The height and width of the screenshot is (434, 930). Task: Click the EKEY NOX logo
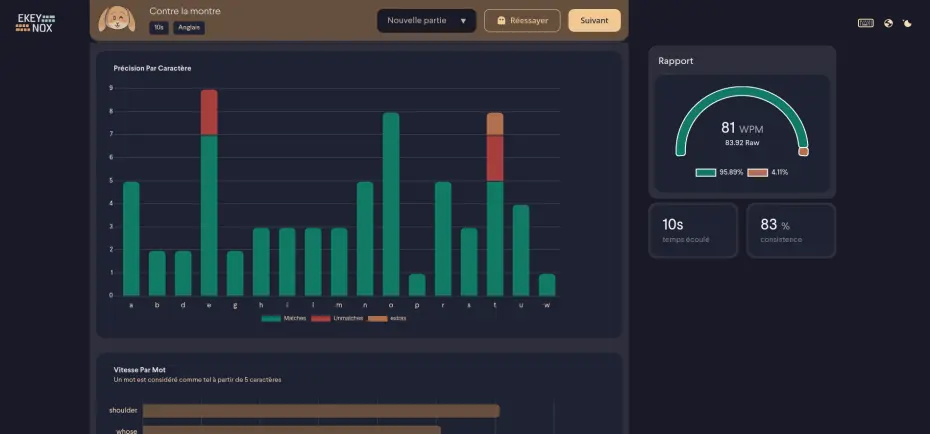coord(35,23)
